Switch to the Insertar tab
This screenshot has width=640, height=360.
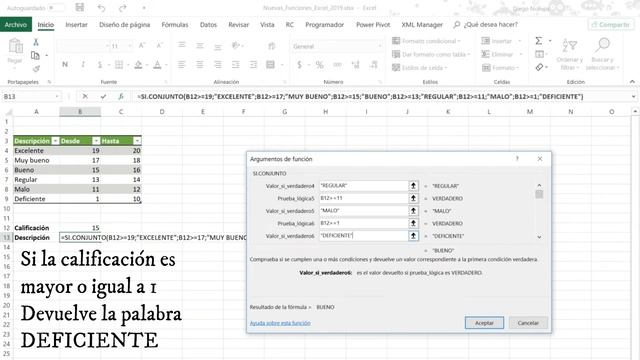coord(76,25)
